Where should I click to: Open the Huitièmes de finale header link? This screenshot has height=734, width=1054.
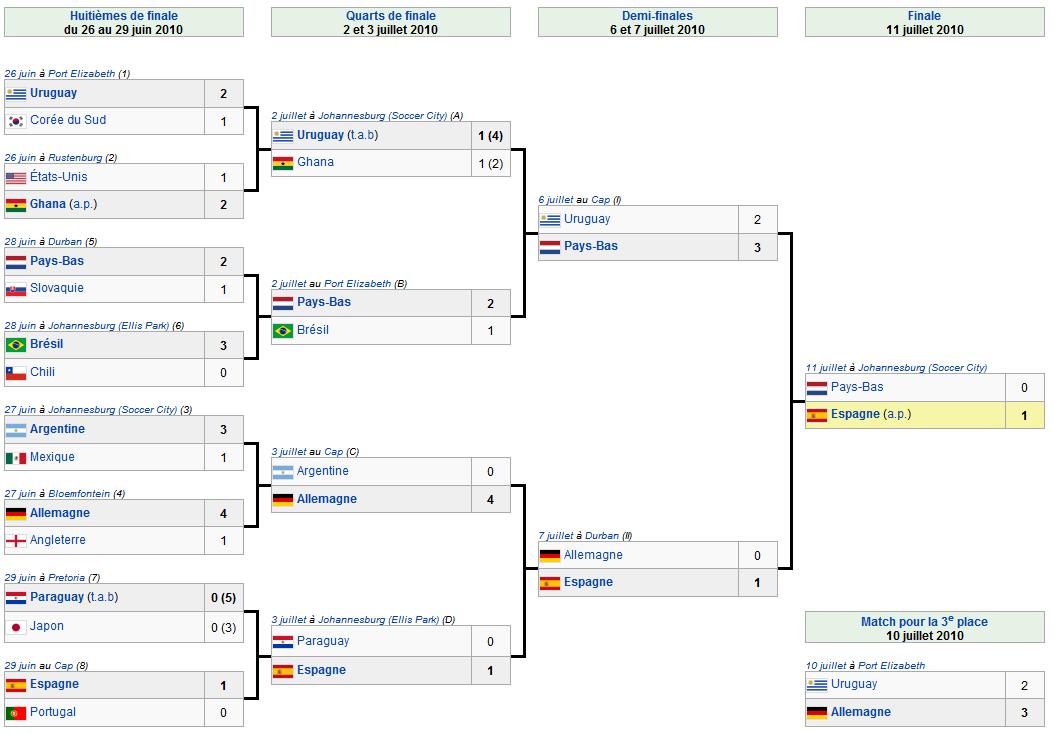point(124,15)
